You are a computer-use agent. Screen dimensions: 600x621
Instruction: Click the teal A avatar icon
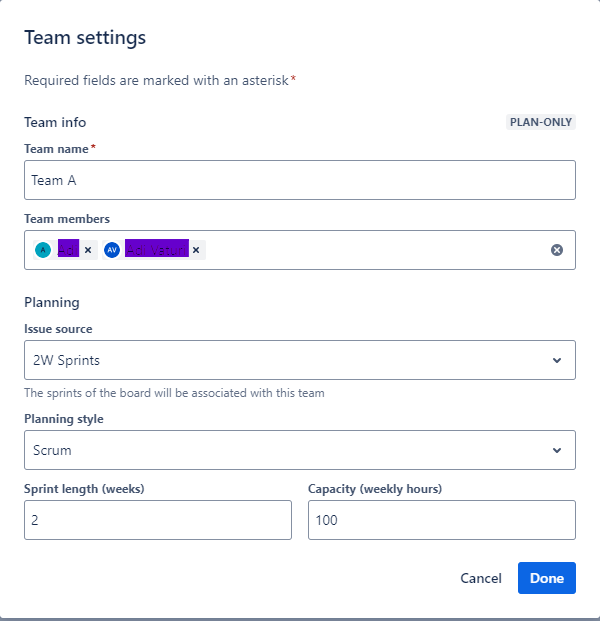point(43,250)
